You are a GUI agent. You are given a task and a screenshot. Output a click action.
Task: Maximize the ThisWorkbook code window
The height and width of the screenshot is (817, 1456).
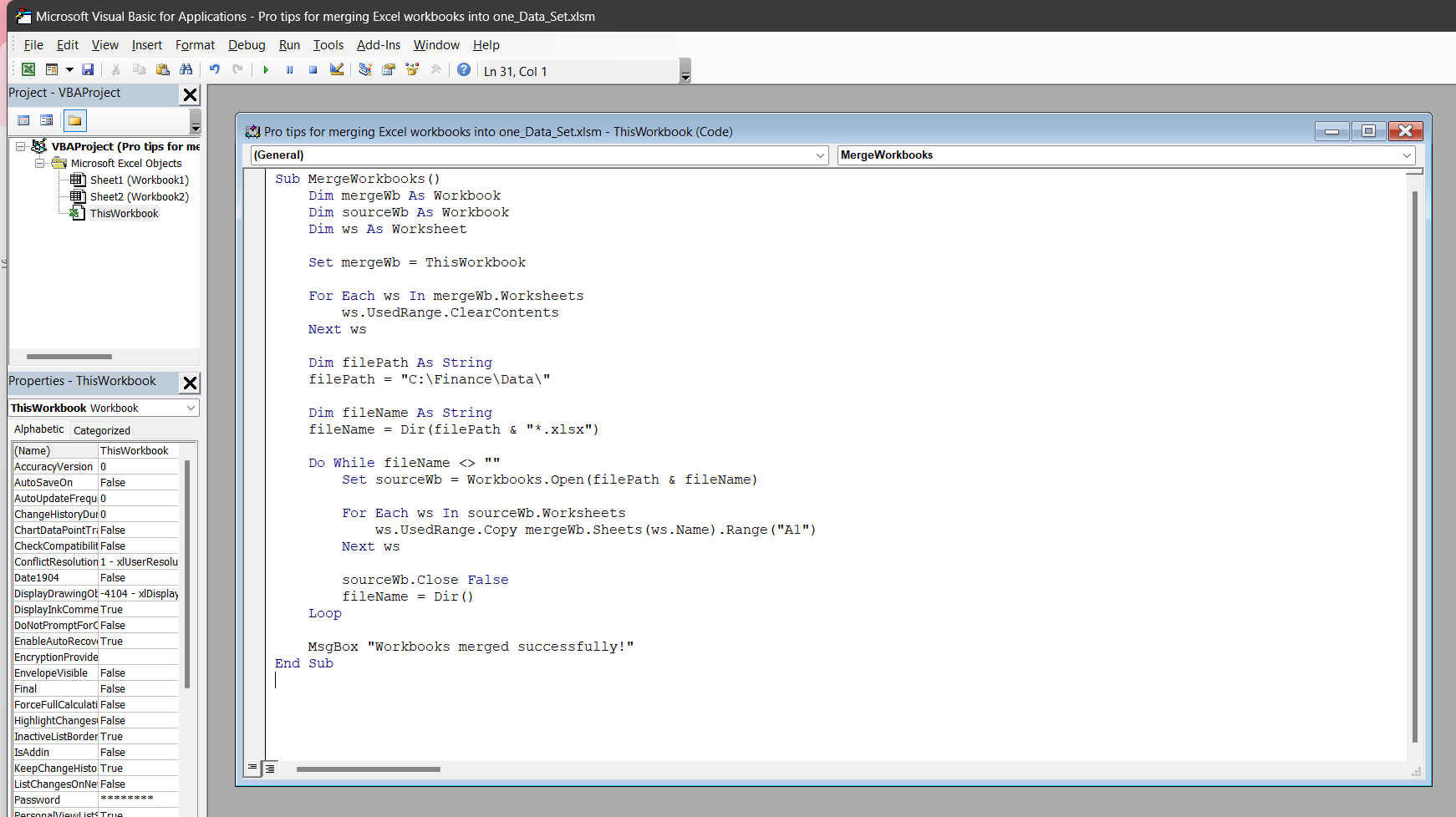tap(1368, 131)
